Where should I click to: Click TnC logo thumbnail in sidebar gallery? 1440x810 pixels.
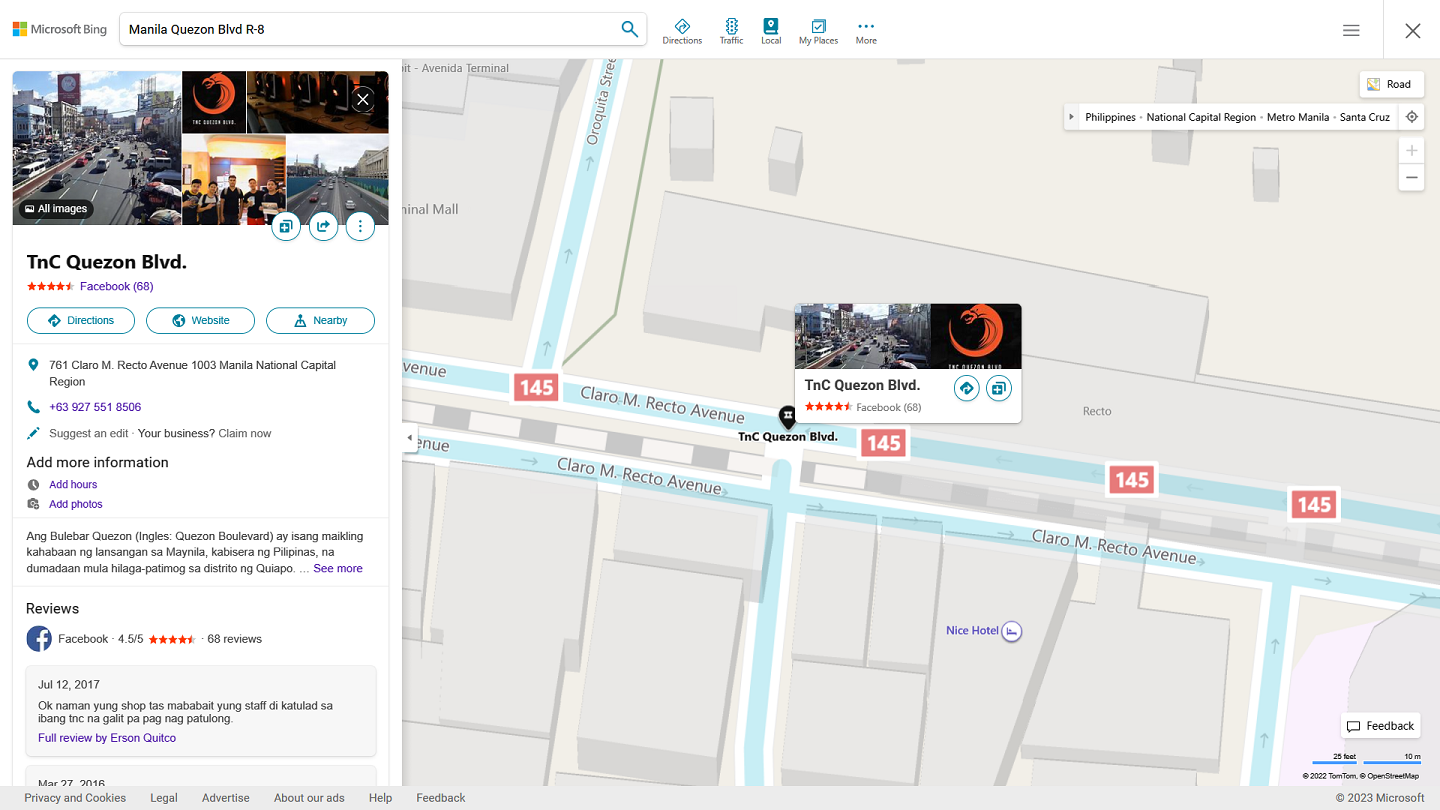214,102
